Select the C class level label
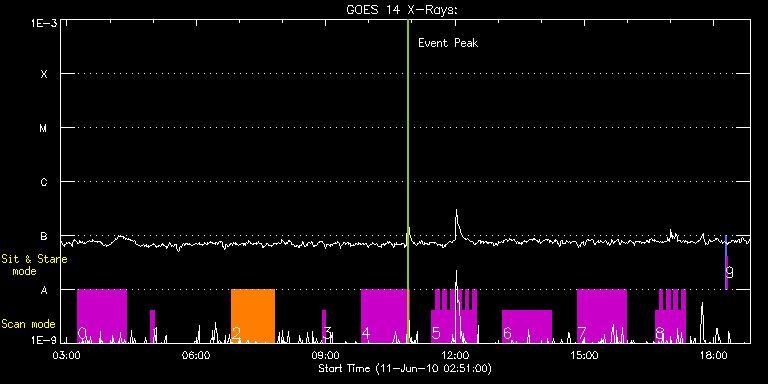This screenshot has width=768, height=384. (44, 182)
